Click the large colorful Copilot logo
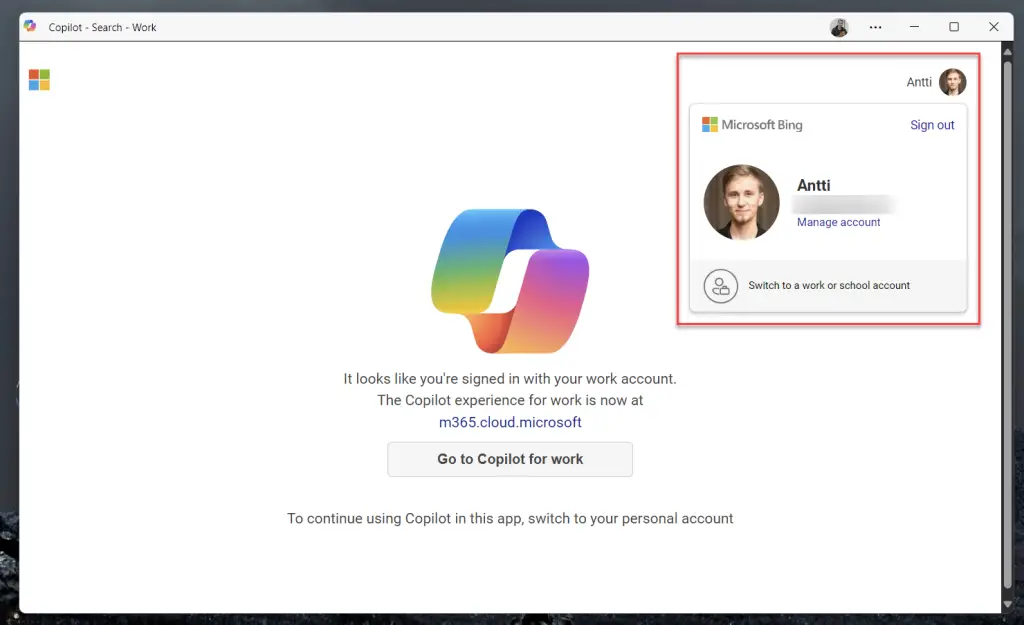This screenshot has width=1024, height=625. tap(510, 281)
